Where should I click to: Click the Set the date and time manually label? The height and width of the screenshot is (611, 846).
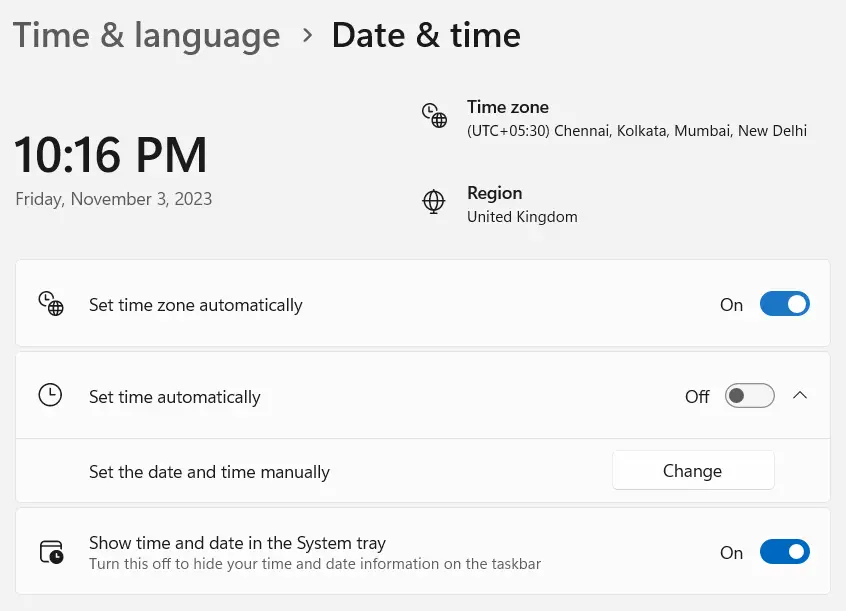[209, 471]
